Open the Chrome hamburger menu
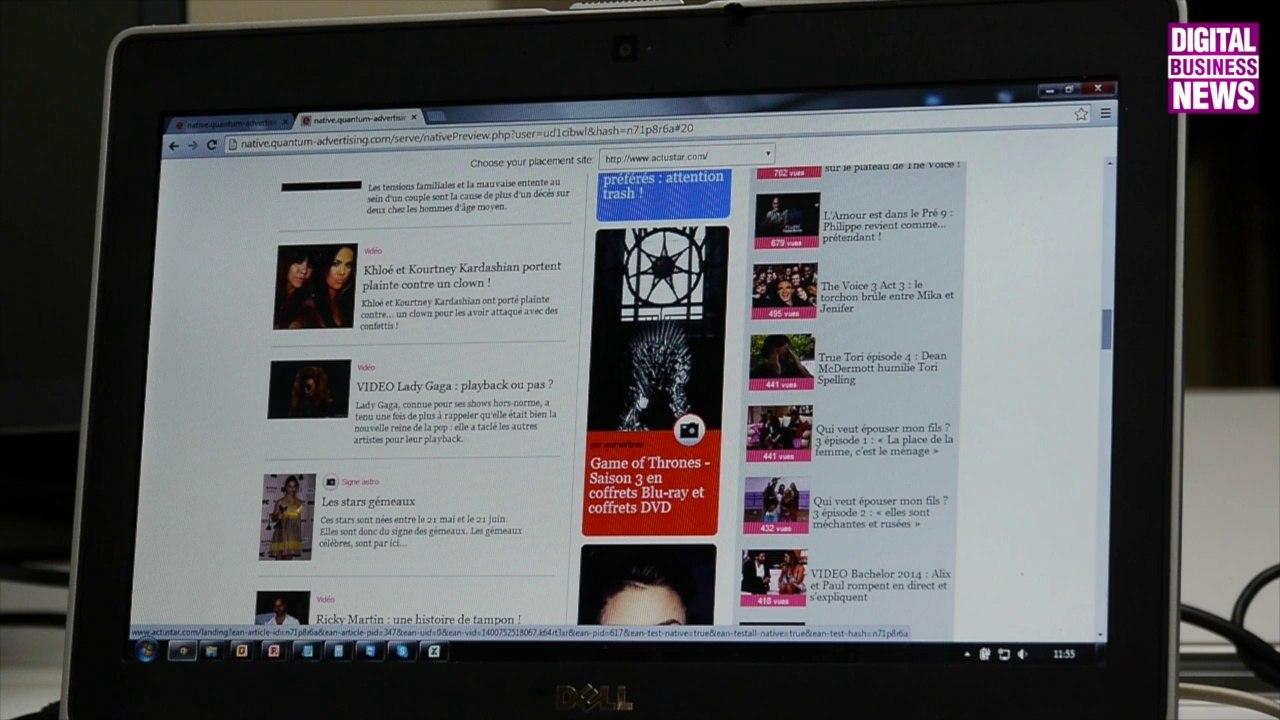The height and width of the screenshot is (720, 1280). (x=1105, y=114)
